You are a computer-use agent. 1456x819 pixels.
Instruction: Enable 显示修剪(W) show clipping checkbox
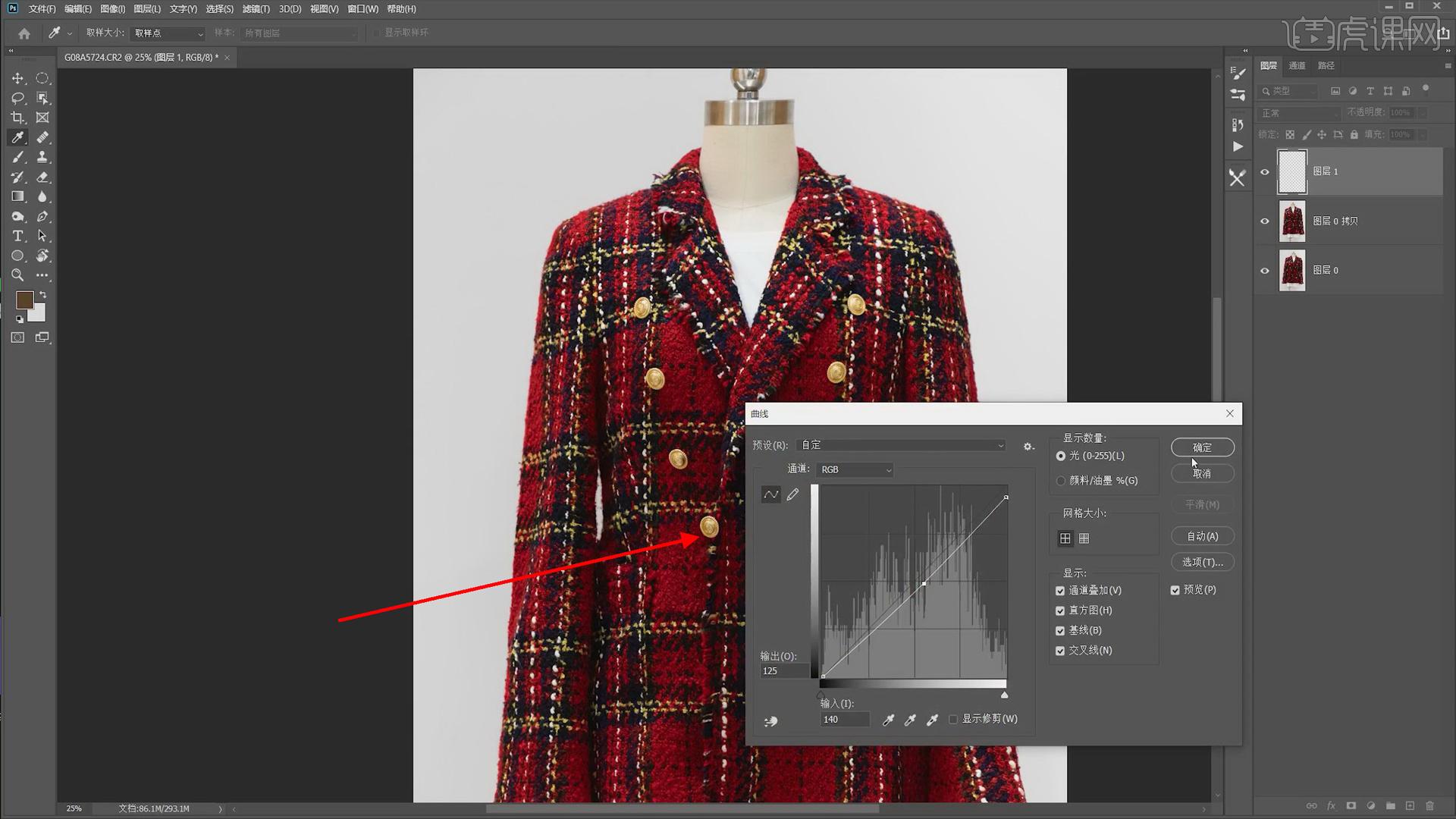coord(953,719)
